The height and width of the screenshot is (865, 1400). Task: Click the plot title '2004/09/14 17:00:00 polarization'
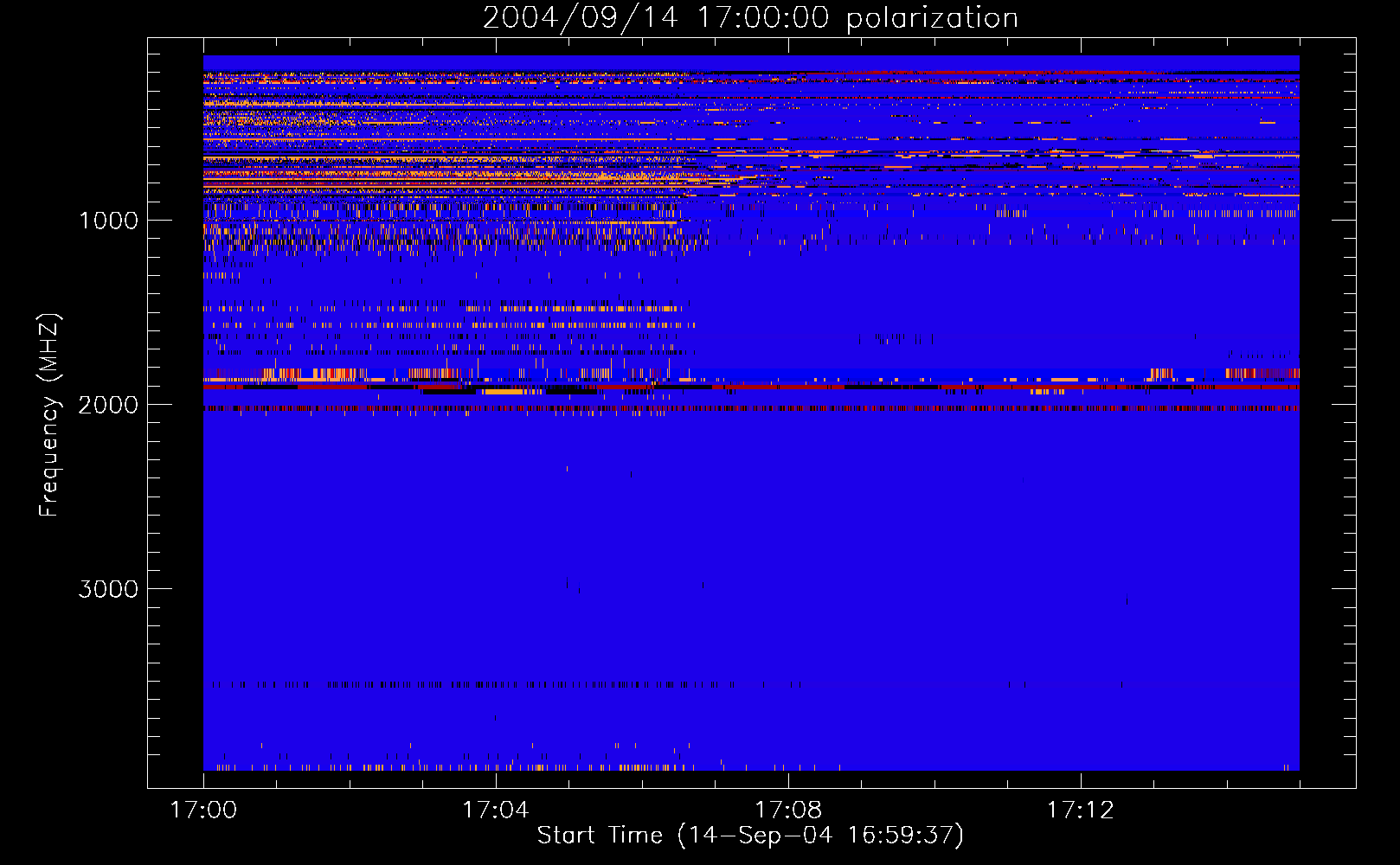(750, 18)
